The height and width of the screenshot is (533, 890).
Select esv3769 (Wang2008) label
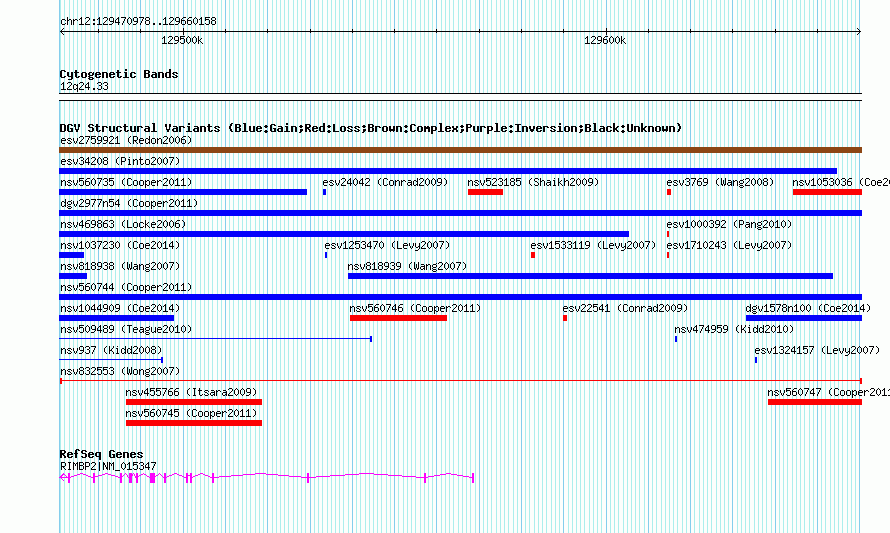[720, 182]
